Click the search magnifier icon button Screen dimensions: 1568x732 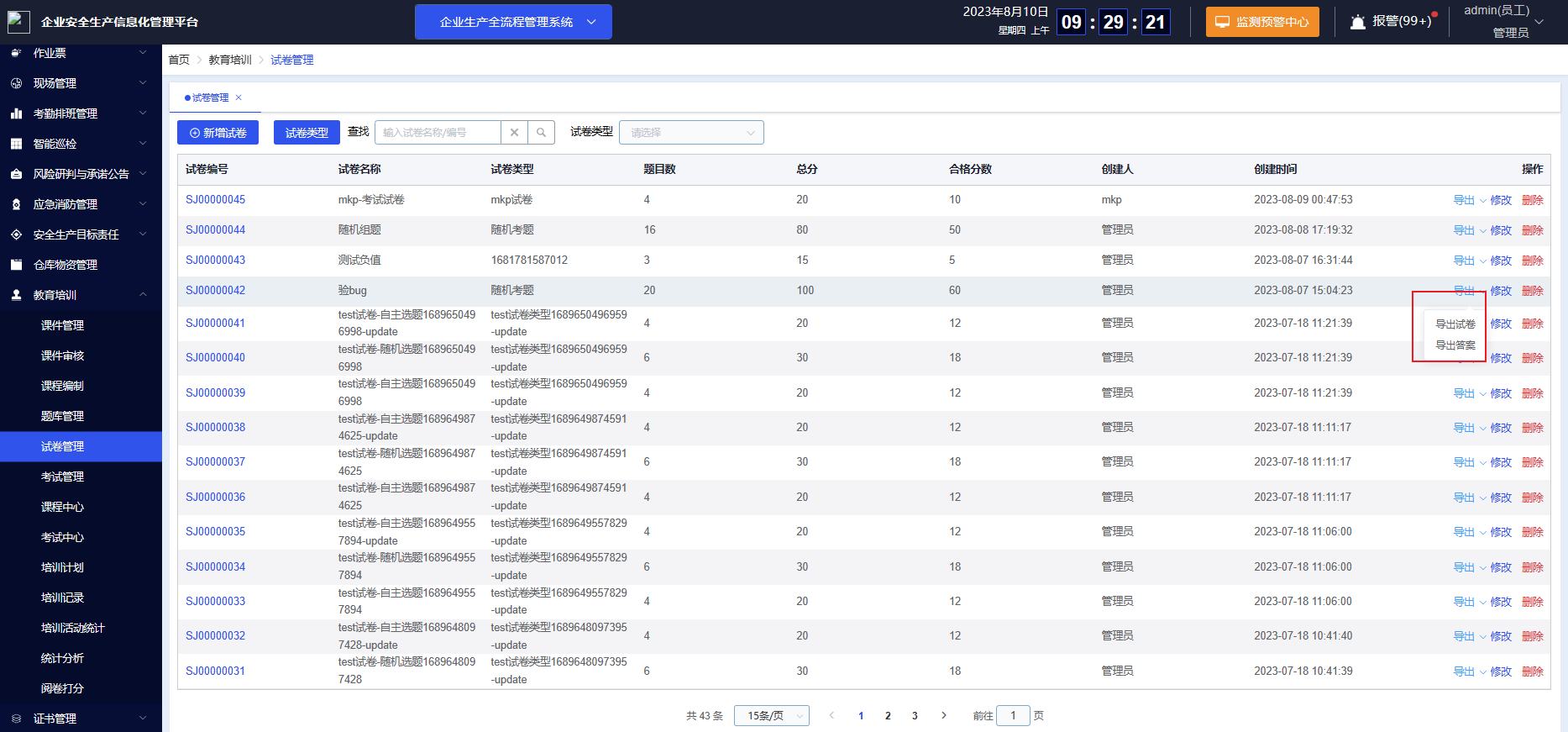pos(542,132)
